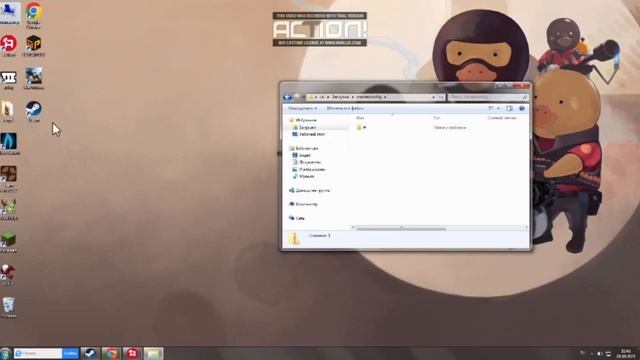Select the glowing blue figure desktop icon
Screen dimensions: 640x360
tap(9, 144)
